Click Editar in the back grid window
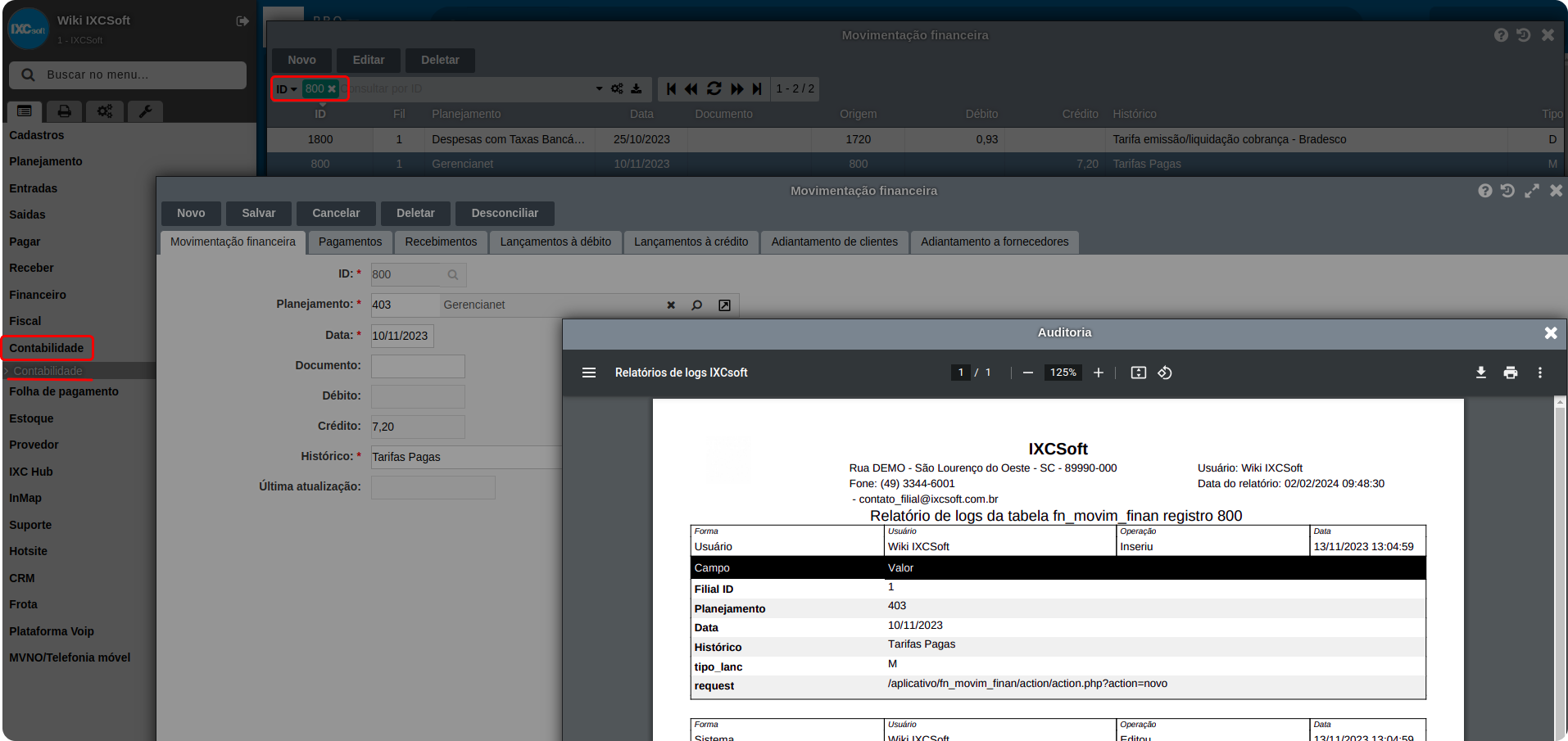Image resolution: width=1568 pixels, height=741 pixels. (369, 60)
